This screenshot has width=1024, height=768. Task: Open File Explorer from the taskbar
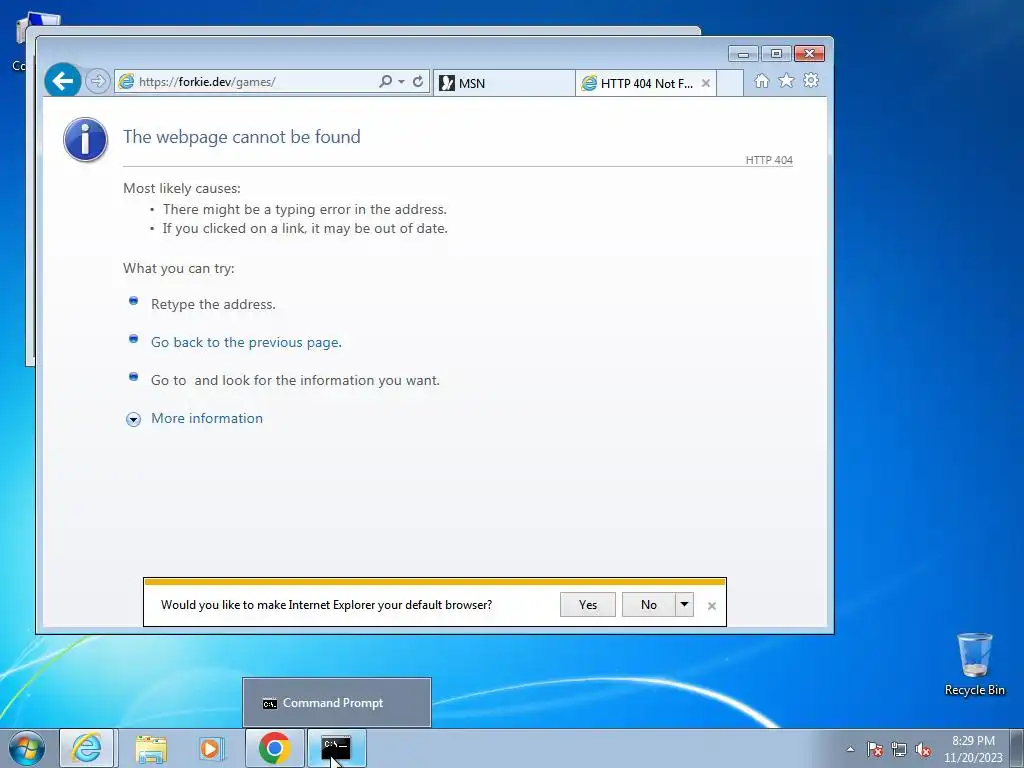coord(151,748)
